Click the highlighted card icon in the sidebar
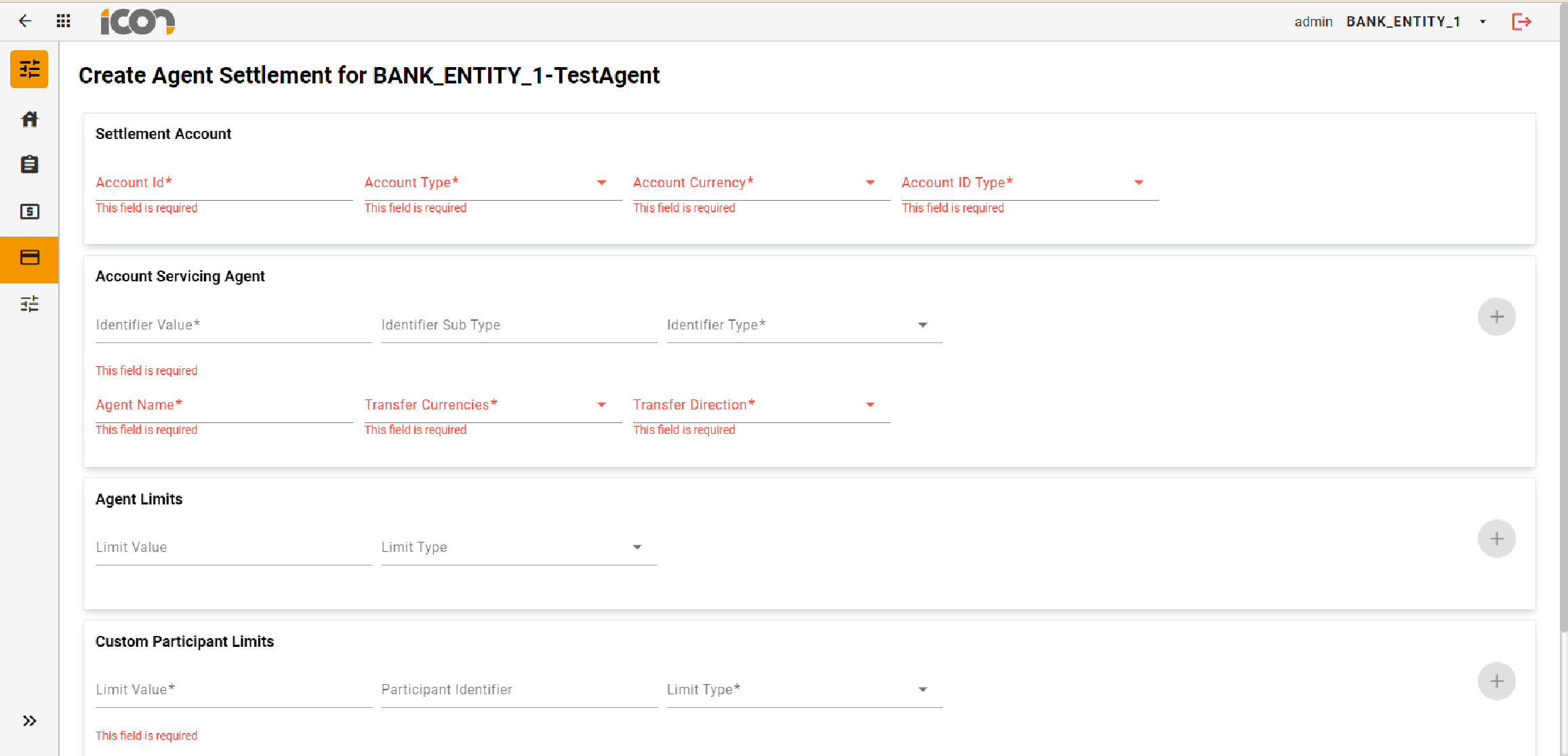 pos(29,259)
